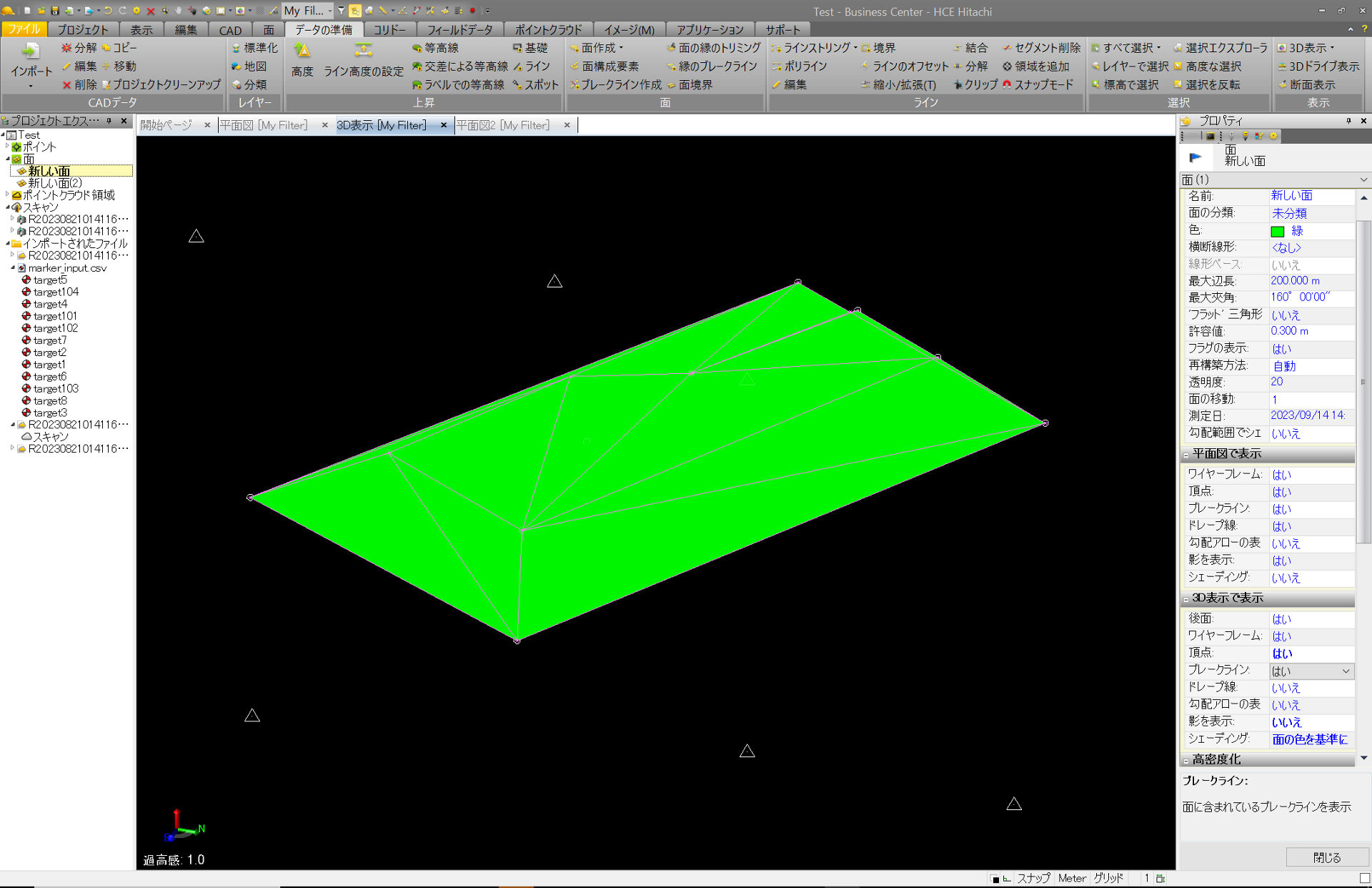Toggle Snap (スナップ) in the status bar
Screen dimensions: 1372x888
click(1033, 878)
